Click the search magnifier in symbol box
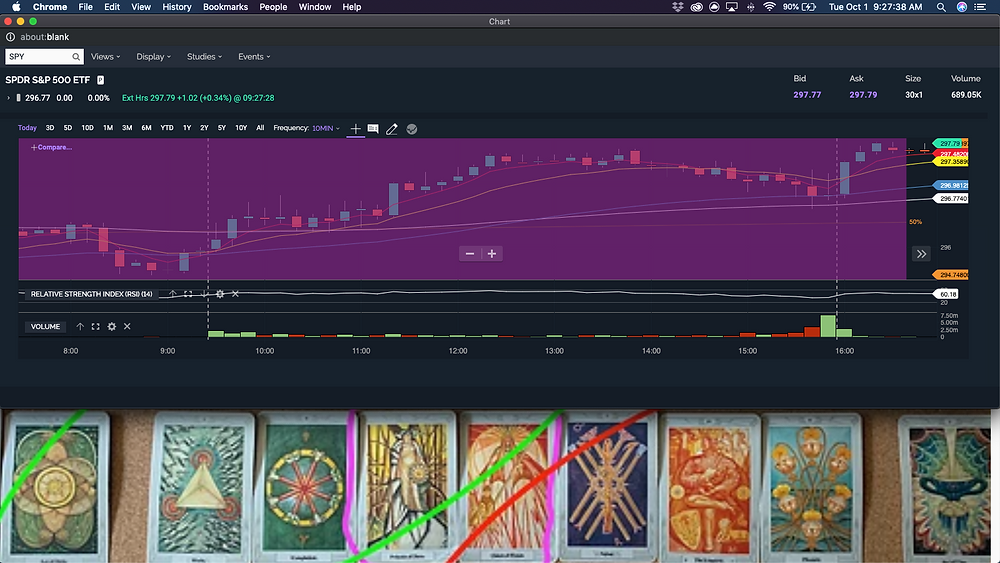 click(76, 57)
